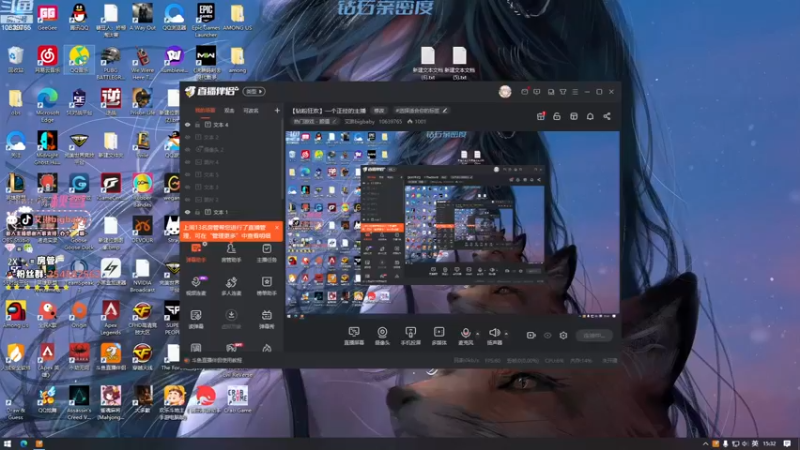The width and height of the screenshot is (800, 450).
Task: Add a multimedia source (多媒体)
Action: pyautogui.click(x=439, y=336)
